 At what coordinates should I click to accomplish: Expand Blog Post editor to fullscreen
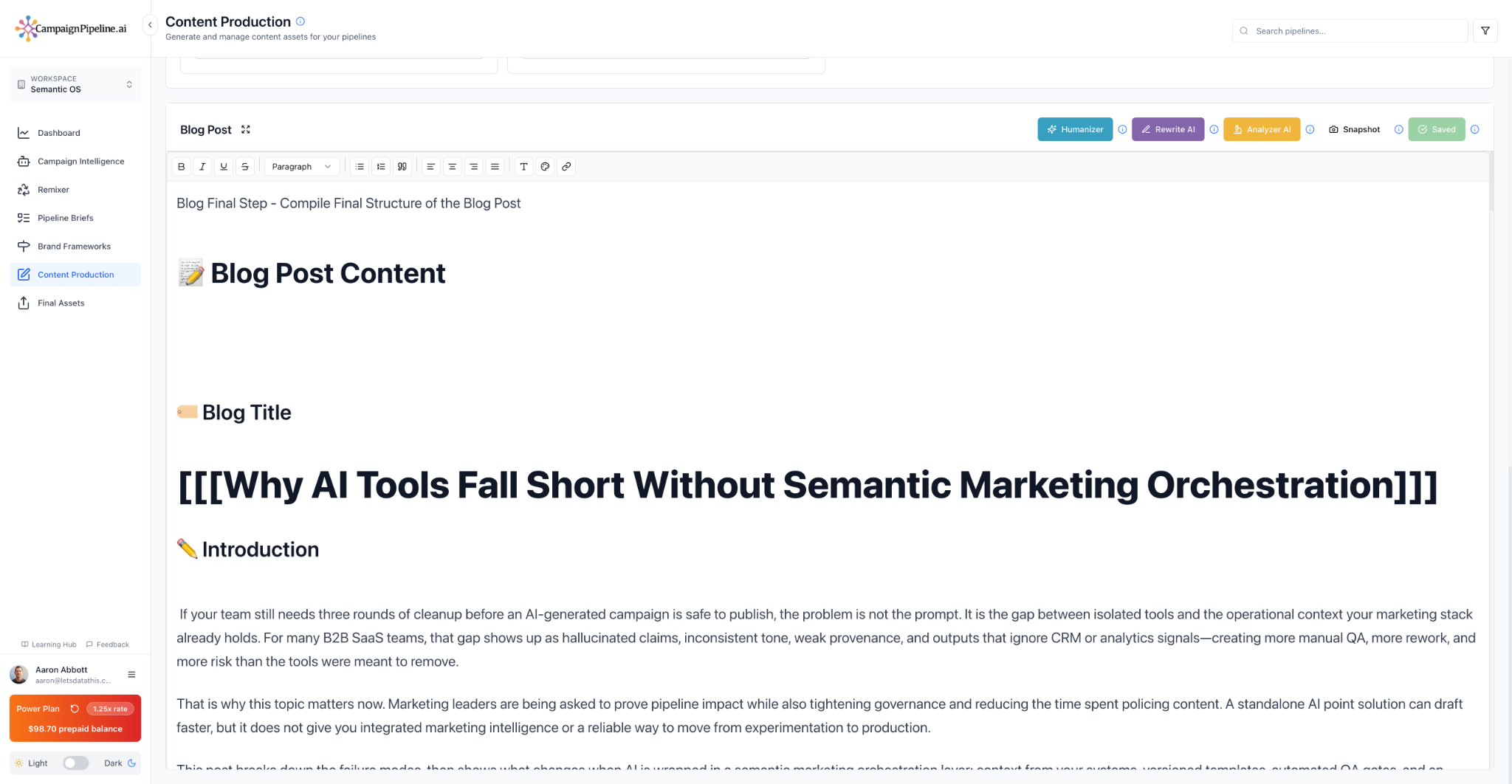[x=246, y=129]
